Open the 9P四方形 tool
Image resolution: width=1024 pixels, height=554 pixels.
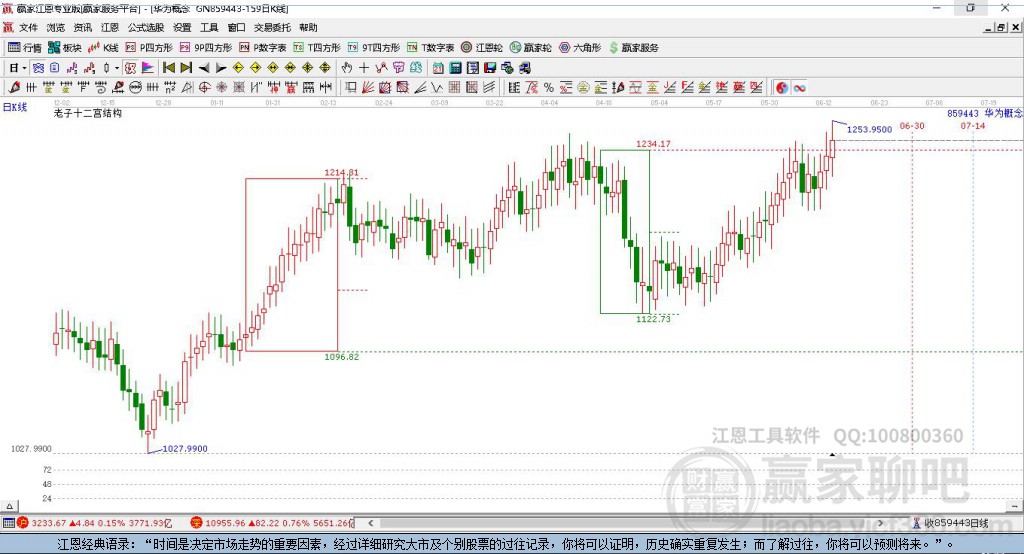pos(206,48)
